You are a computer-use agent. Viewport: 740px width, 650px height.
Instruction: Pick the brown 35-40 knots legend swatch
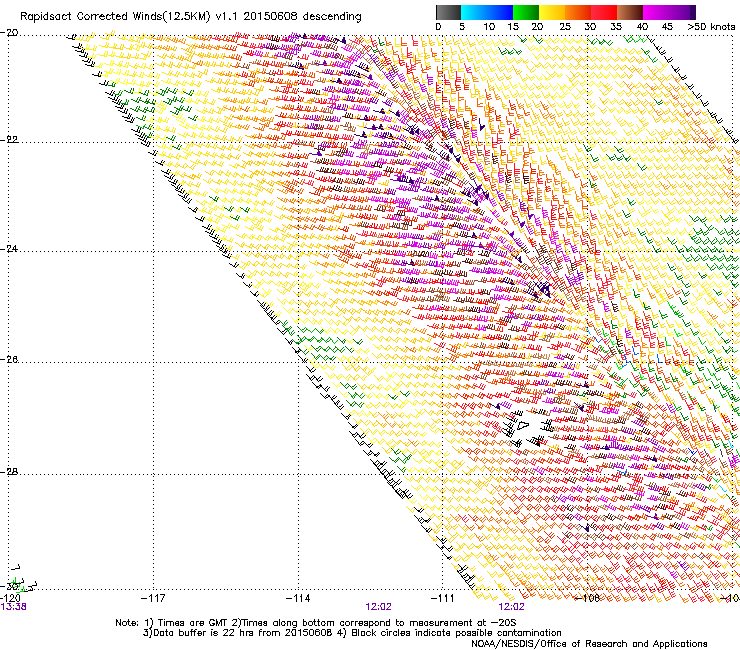tap(630, 12)
